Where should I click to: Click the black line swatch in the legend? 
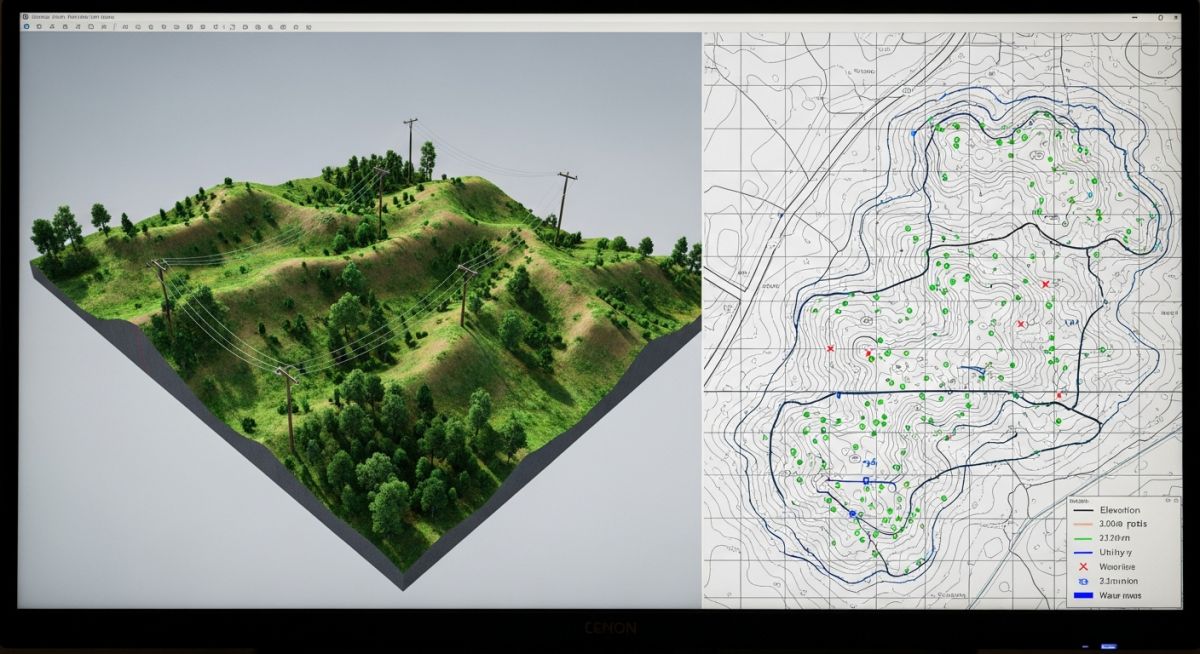[x=1083, y=510]
